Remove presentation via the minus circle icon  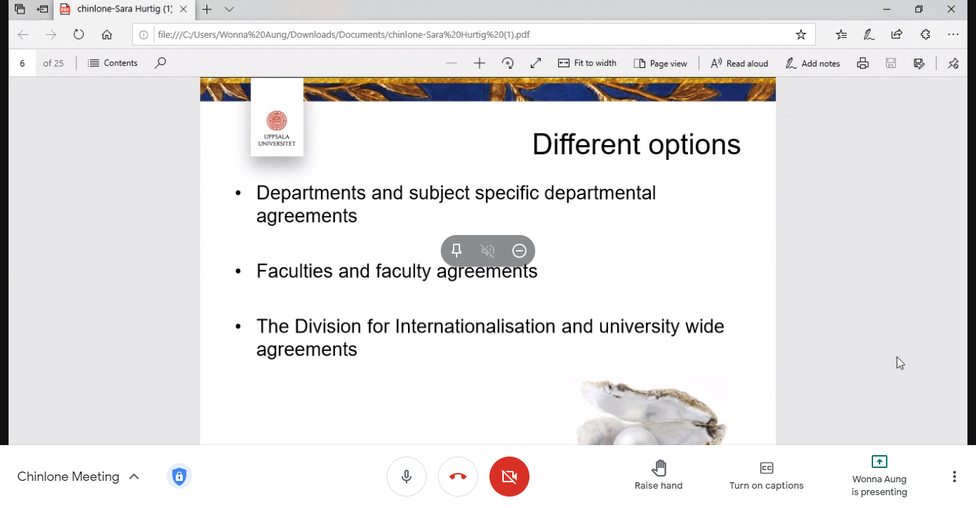click(x=519, y=250)
